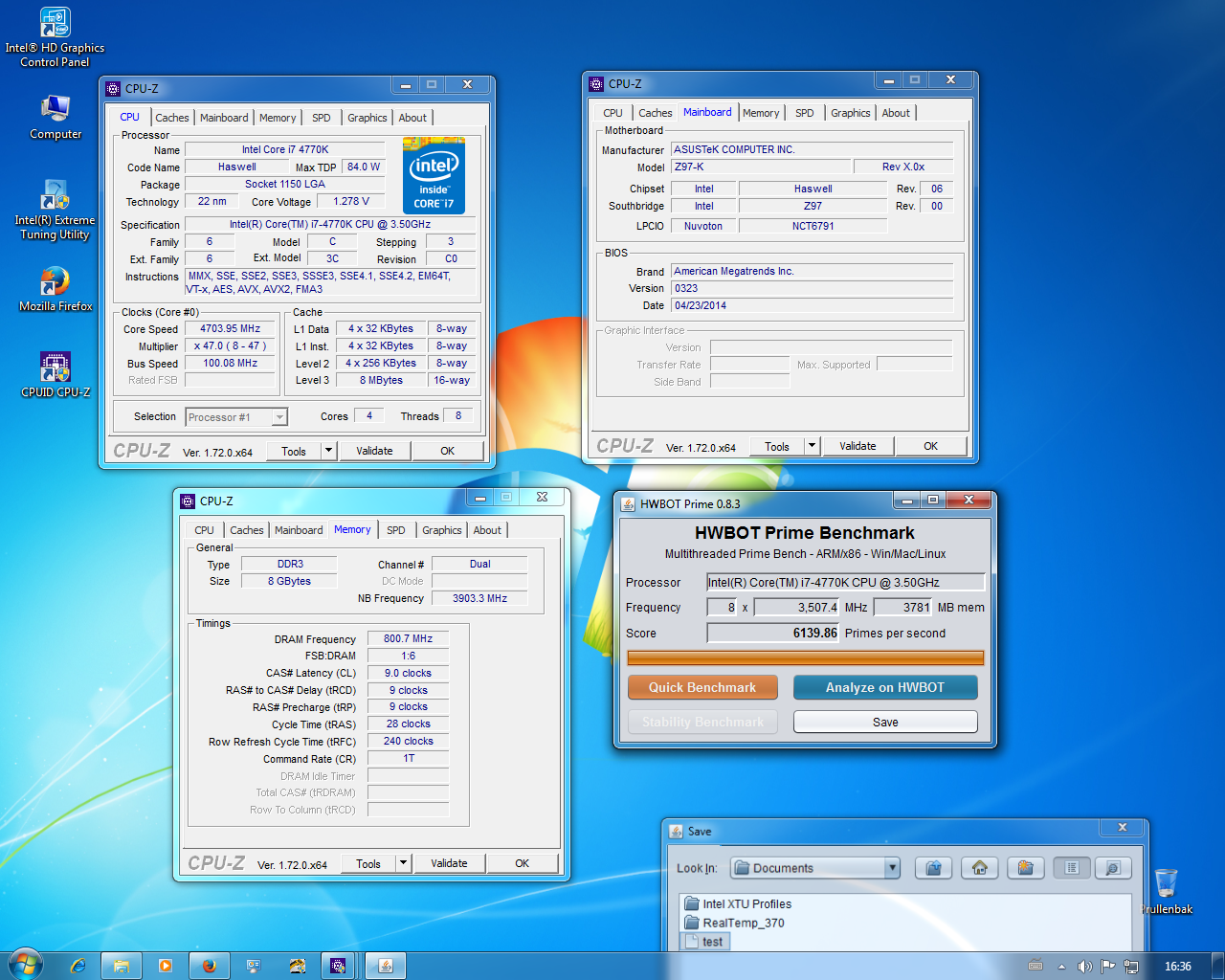Click Show Desktop button at taskbar end
This screenshot has height=980, width=1225.
click(1218, 966)
